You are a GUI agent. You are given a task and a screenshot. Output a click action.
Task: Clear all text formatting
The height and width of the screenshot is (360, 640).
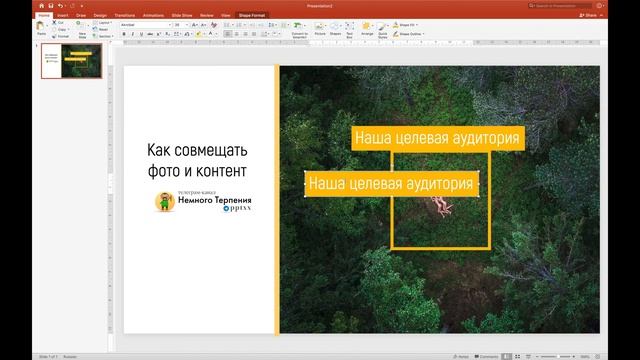pos(213,25)
